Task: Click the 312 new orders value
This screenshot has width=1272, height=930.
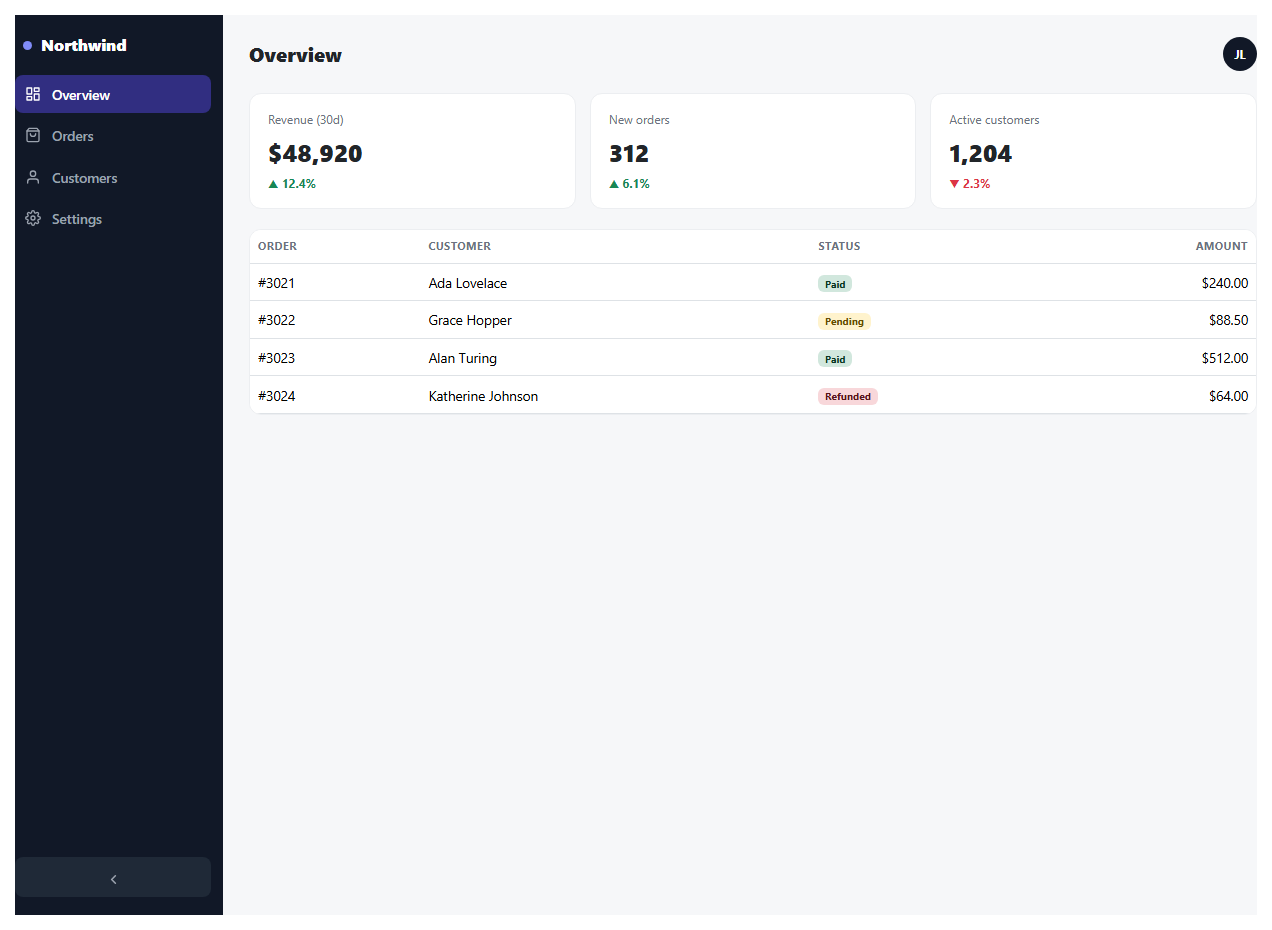Action: click(629, 153)
